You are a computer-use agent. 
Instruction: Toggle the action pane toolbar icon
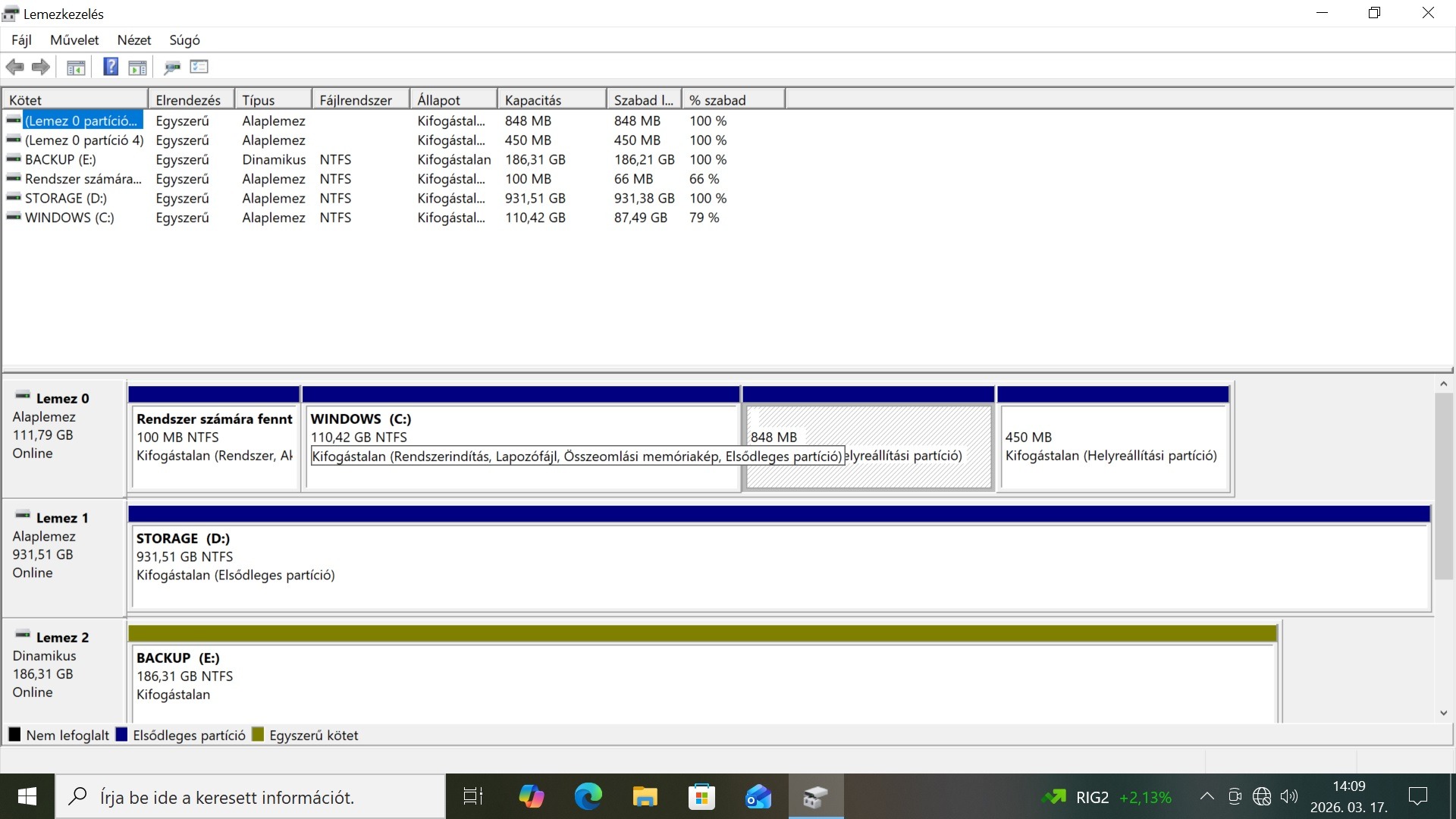click(x=137, y=67)
